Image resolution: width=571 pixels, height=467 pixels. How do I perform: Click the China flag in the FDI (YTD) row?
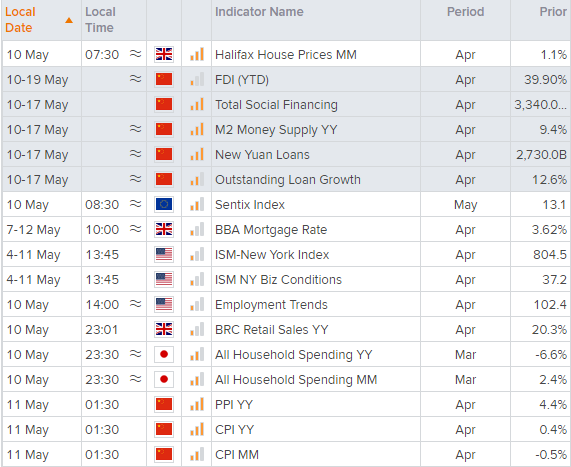point(164,79)
